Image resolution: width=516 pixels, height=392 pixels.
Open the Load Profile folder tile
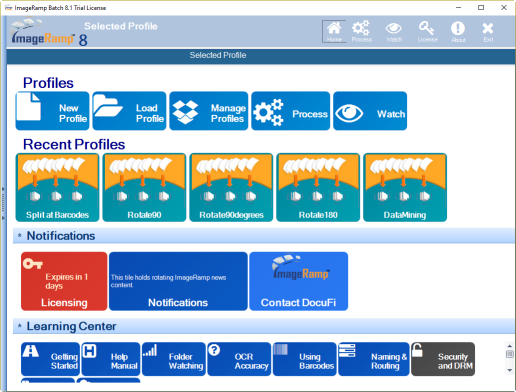coord(129,111)
